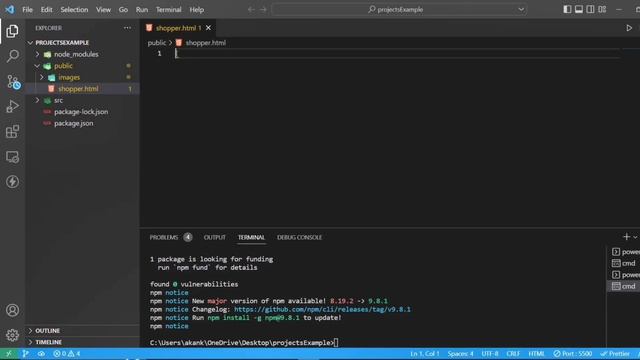Toggle bottom panel layout icon

pos(579,9)
